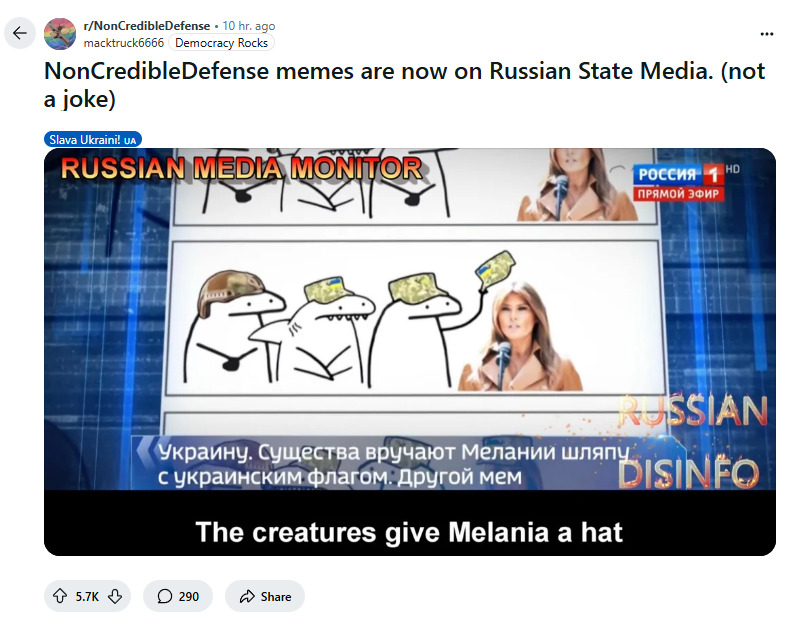
Task: Click the English subtitle caption area
Action: [x=410, y=532]
